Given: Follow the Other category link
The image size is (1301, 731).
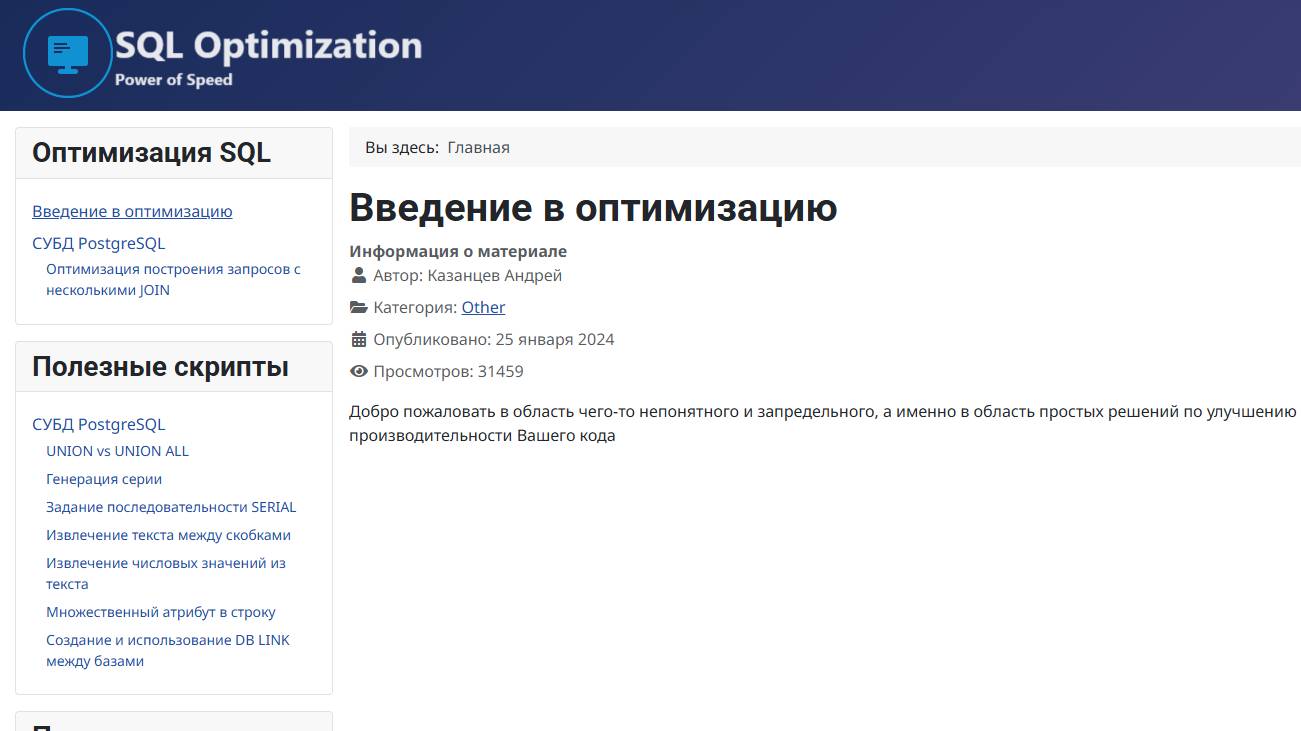Looking at the screenshot, I should (x=483, y=307).
